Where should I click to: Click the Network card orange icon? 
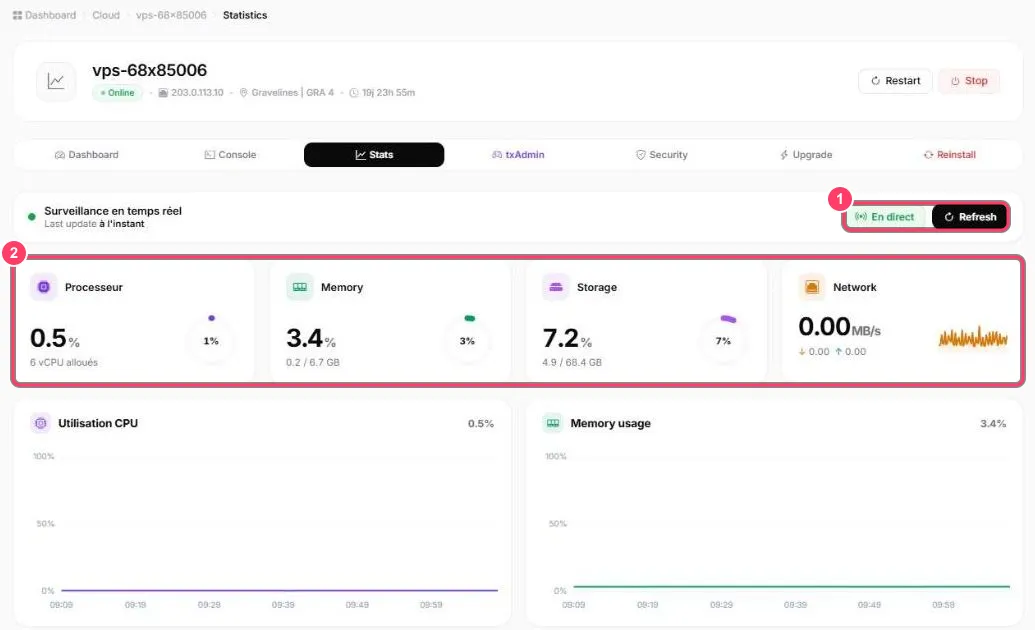pyautogui.click(x=812, y=287)
